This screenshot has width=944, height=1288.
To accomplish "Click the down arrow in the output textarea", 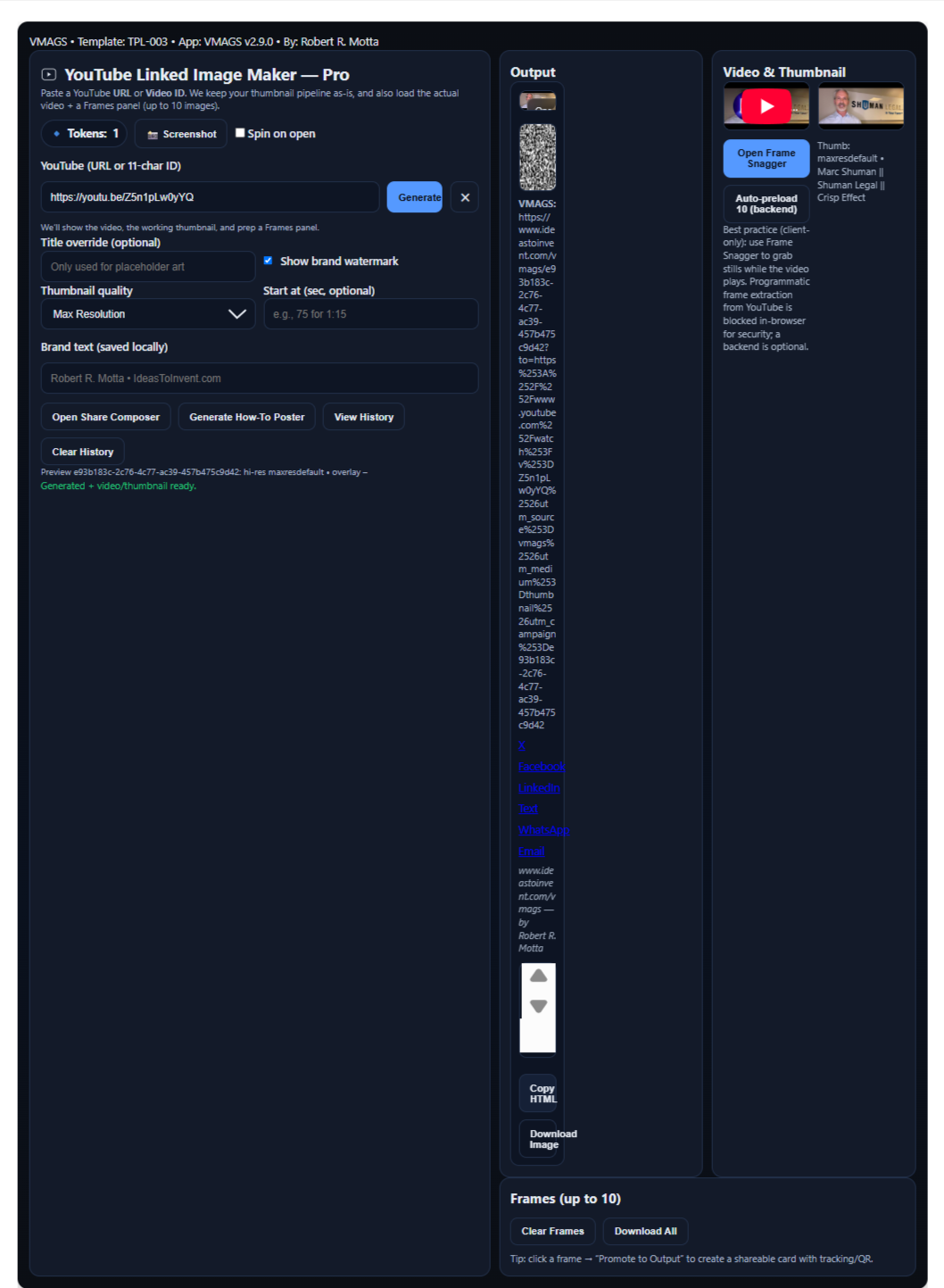I will [x=538, y=1006].
